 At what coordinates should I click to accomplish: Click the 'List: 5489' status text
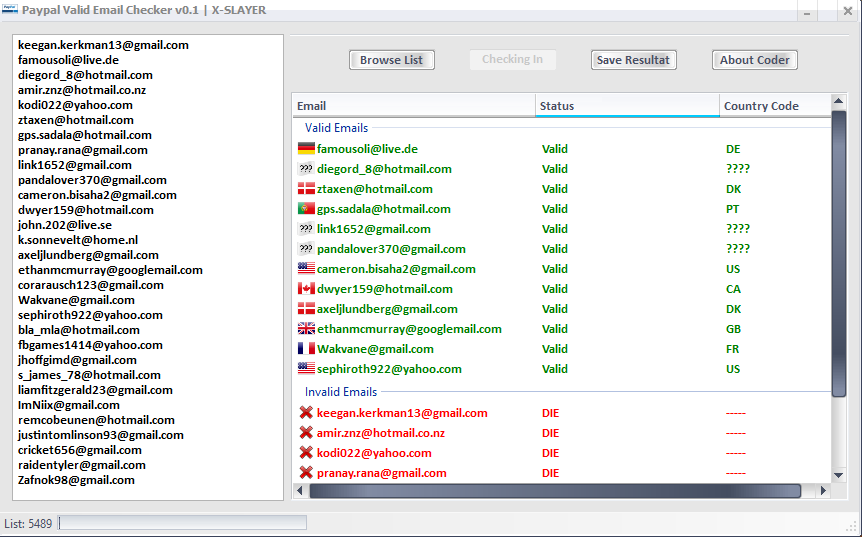(x=28, y=523)
